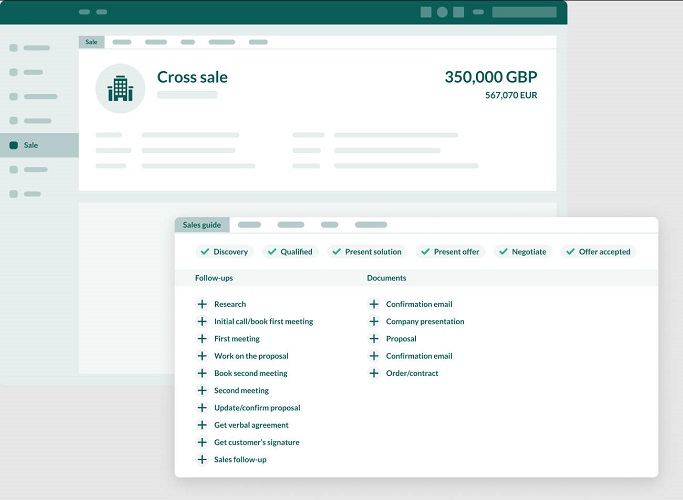Image resolution: width=683 pixels, height=500 pixels.
Task: Switch to the Sale tab at top
Action: (x=91, y=42)
